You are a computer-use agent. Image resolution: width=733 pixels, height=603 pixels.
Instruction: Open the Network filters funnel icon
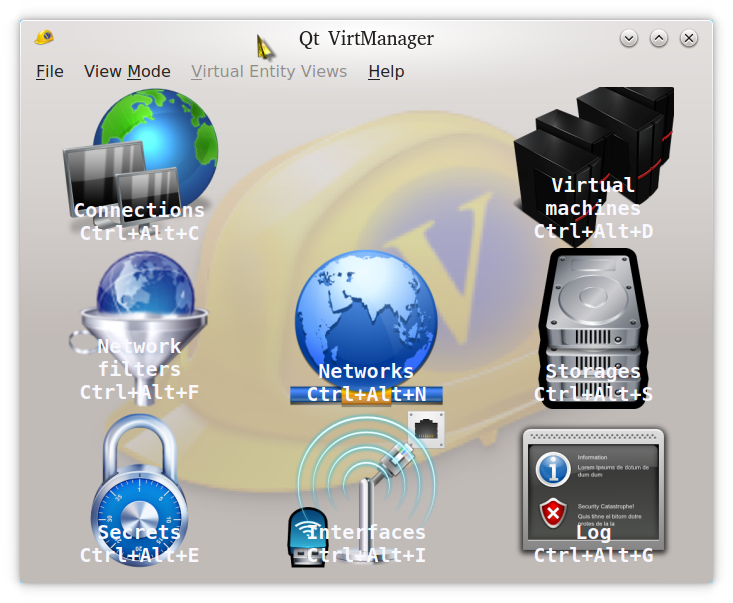tap(139, 328)
